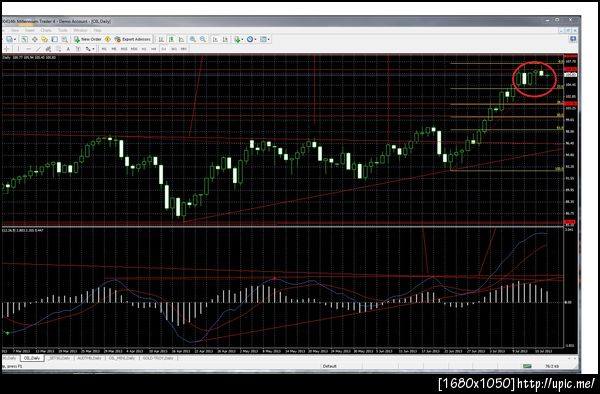Switch chart to candlesticks type

(171, 39)
